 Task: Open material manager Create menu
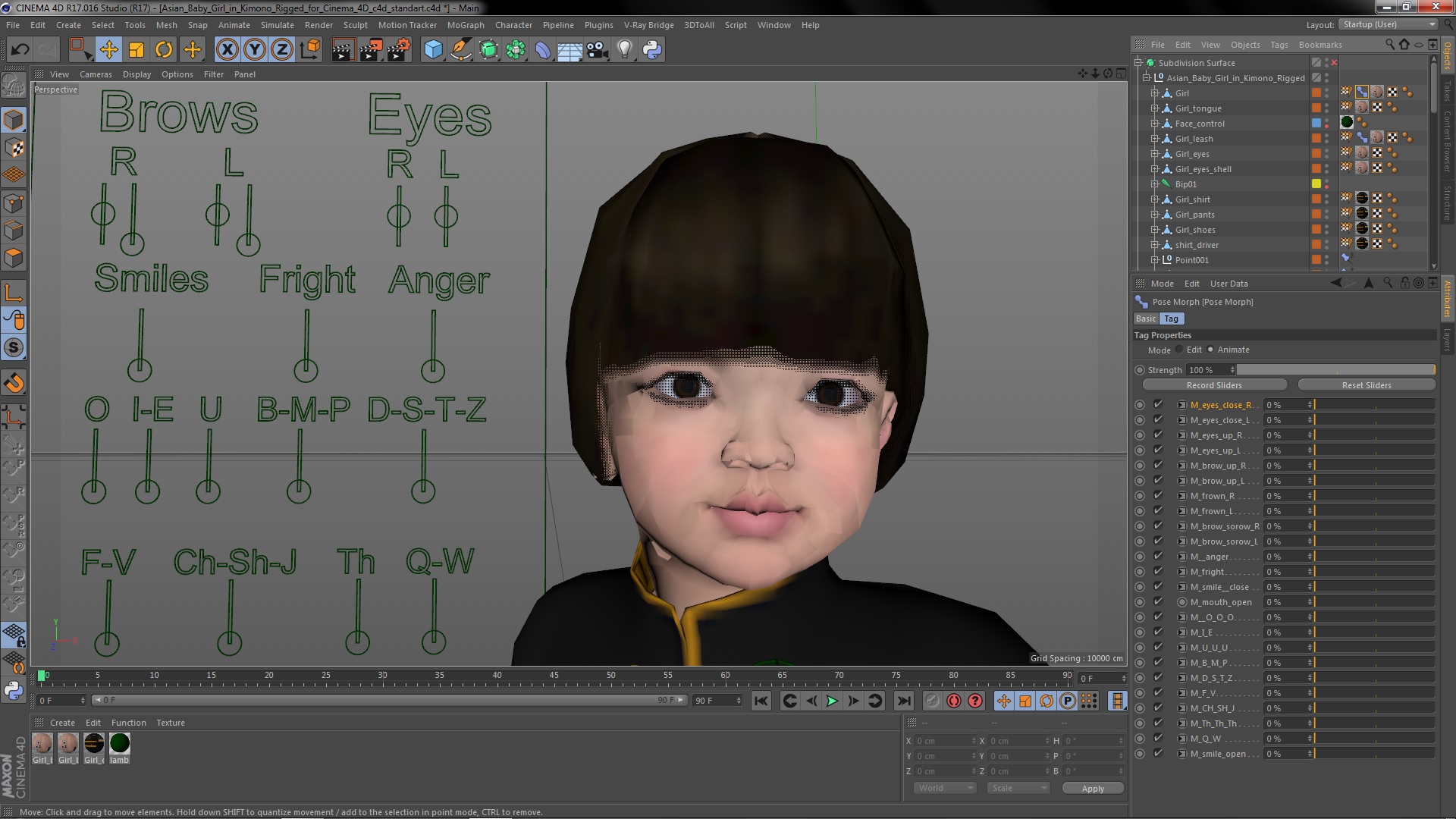coord(62,723)
